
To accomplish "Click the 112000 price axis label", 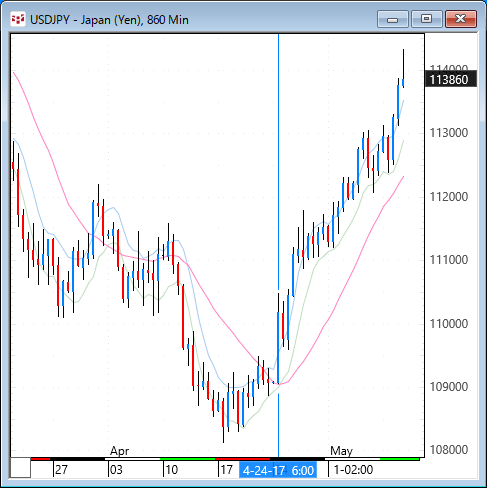I will (x=449, y=197).
